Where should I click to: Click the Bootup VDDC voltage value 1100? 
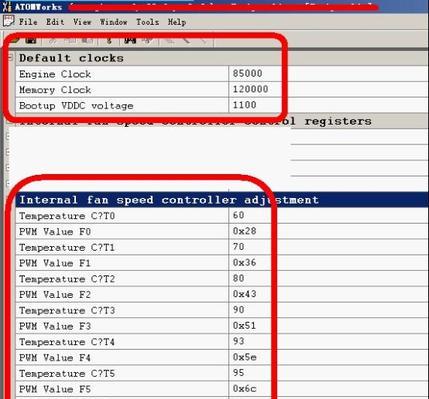[x=245, y=105]
